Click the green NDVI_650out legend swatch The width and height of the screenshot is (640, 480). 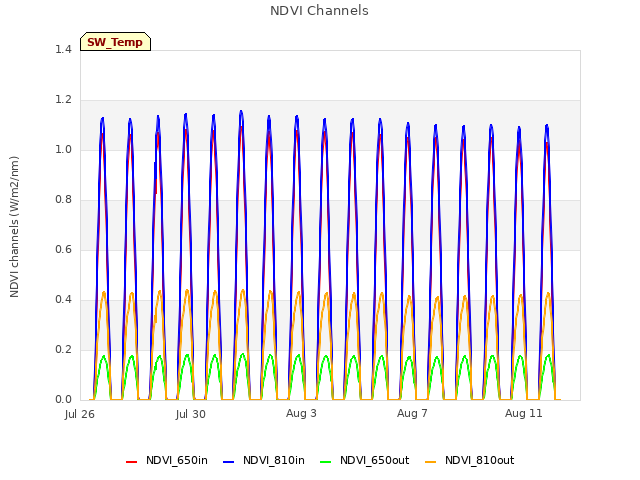tap(325, 462)
